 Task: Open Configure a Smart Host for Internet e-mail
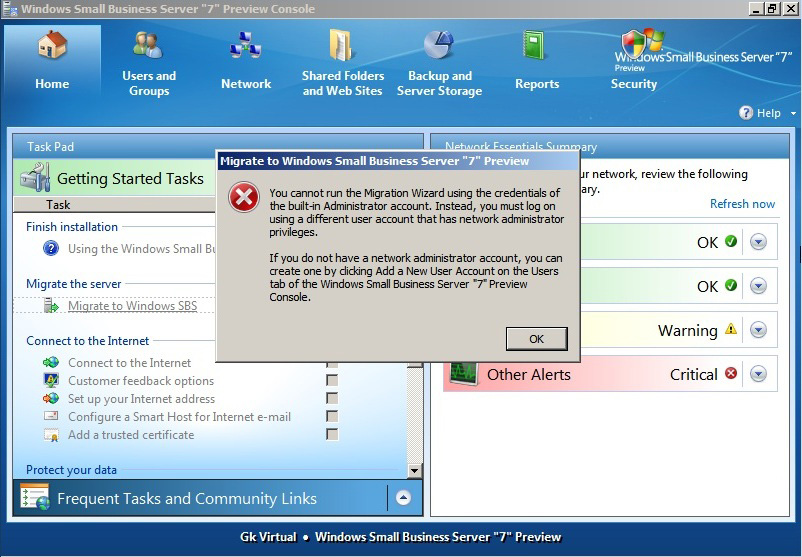coord(180,416)
